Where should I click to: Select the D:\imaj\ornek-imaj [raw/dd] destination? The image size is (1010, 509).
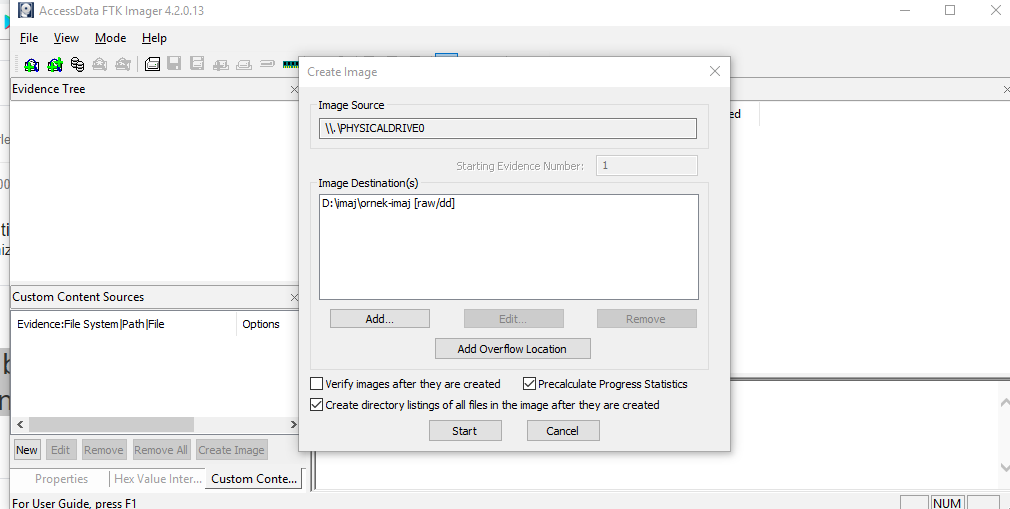click(x=389, y=204)
